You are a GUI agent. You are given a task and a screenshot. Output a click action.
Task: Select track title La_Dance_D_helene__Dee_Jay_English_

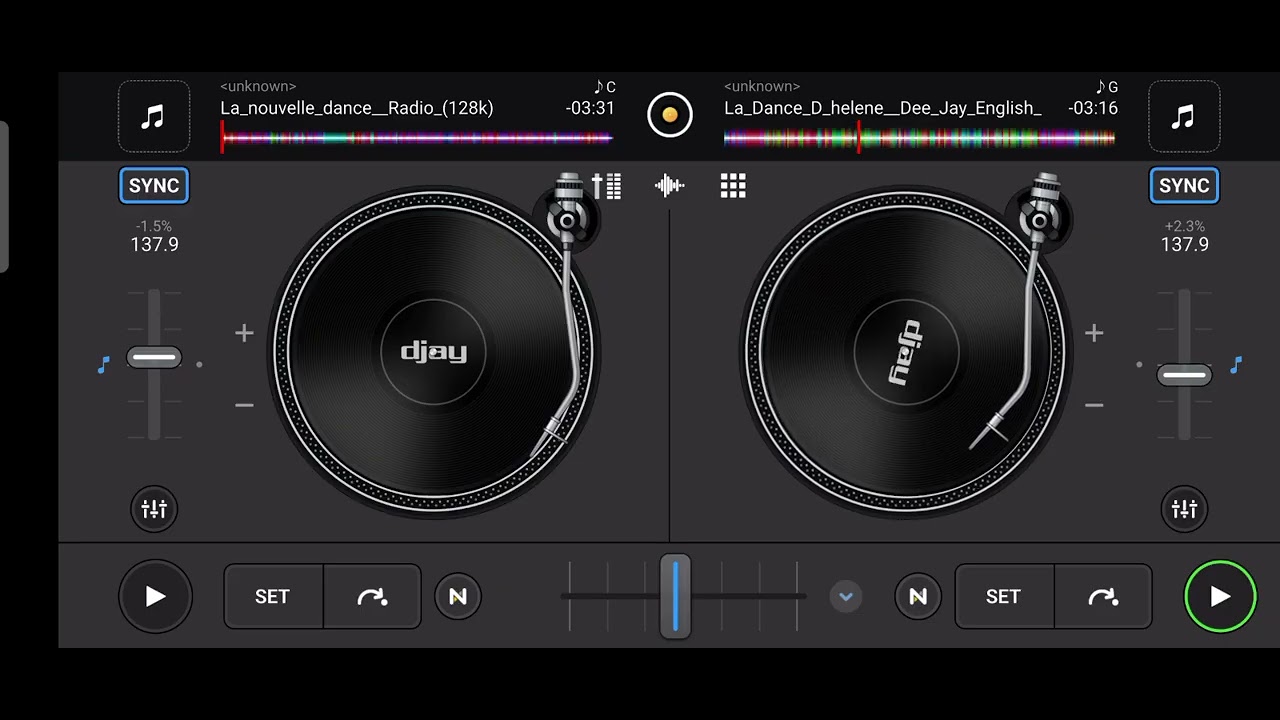click(x=883, y=108)
